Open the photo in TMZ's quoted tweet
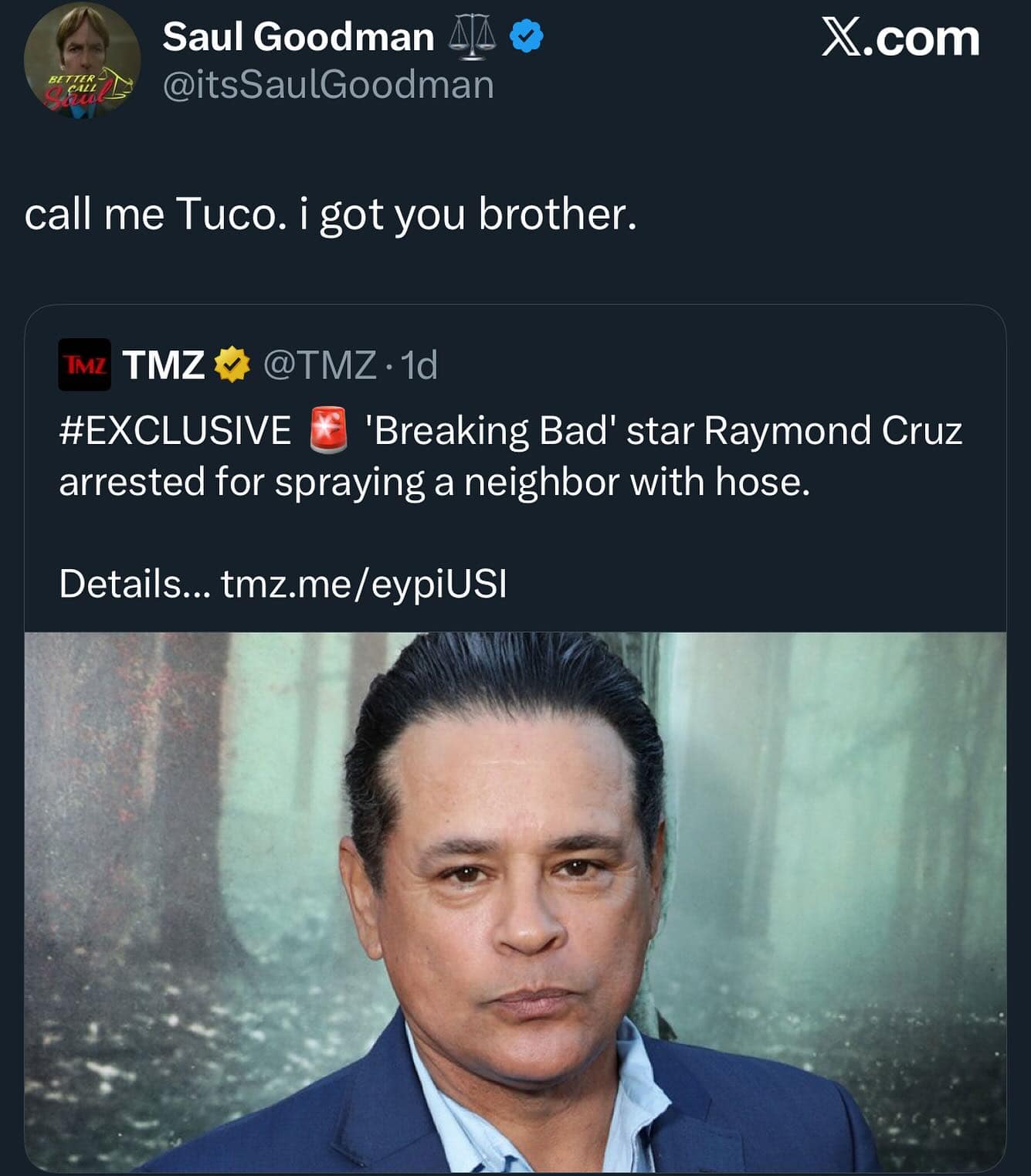Image resolution: width=1031 pixels, height=1176 pixels. [x=515, y=901]
